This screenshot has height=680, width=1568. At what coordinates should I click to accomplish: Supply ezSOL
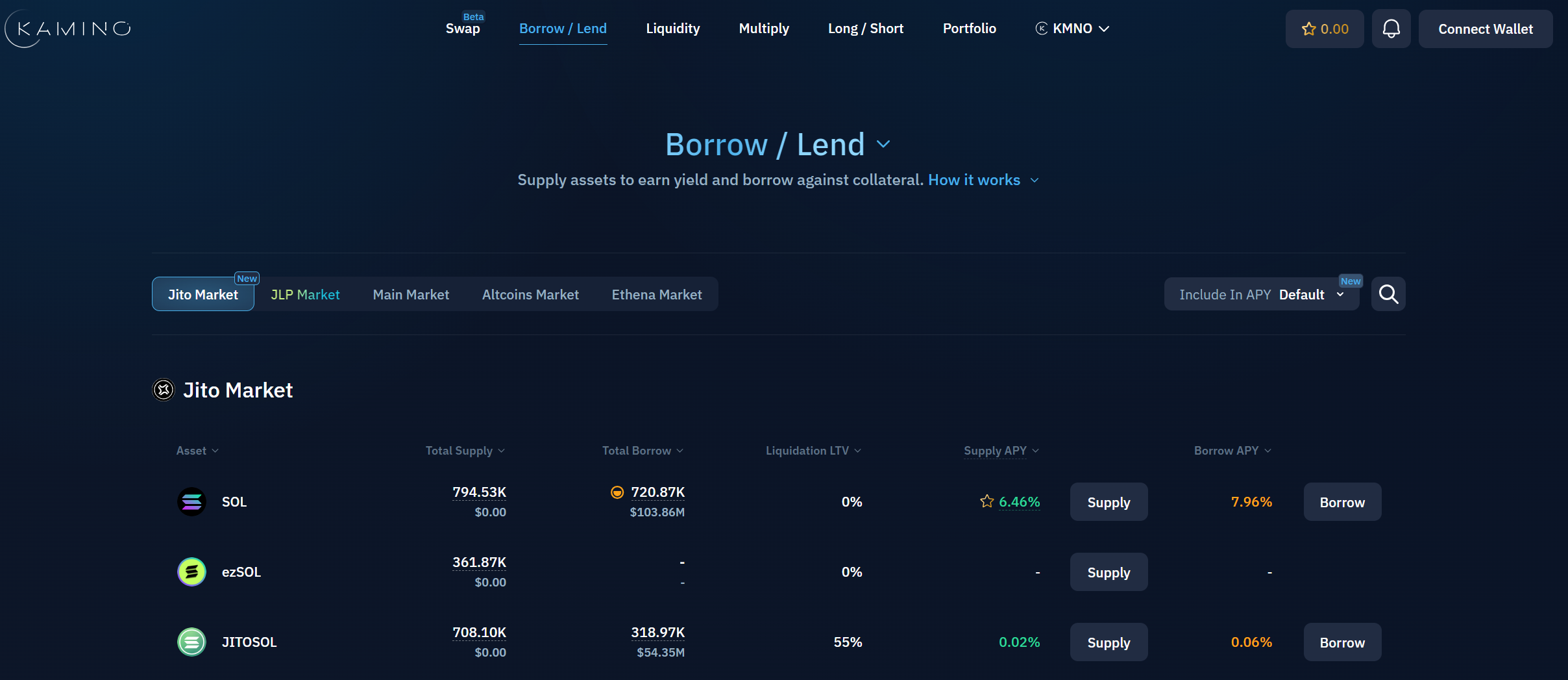point(1109,572)
